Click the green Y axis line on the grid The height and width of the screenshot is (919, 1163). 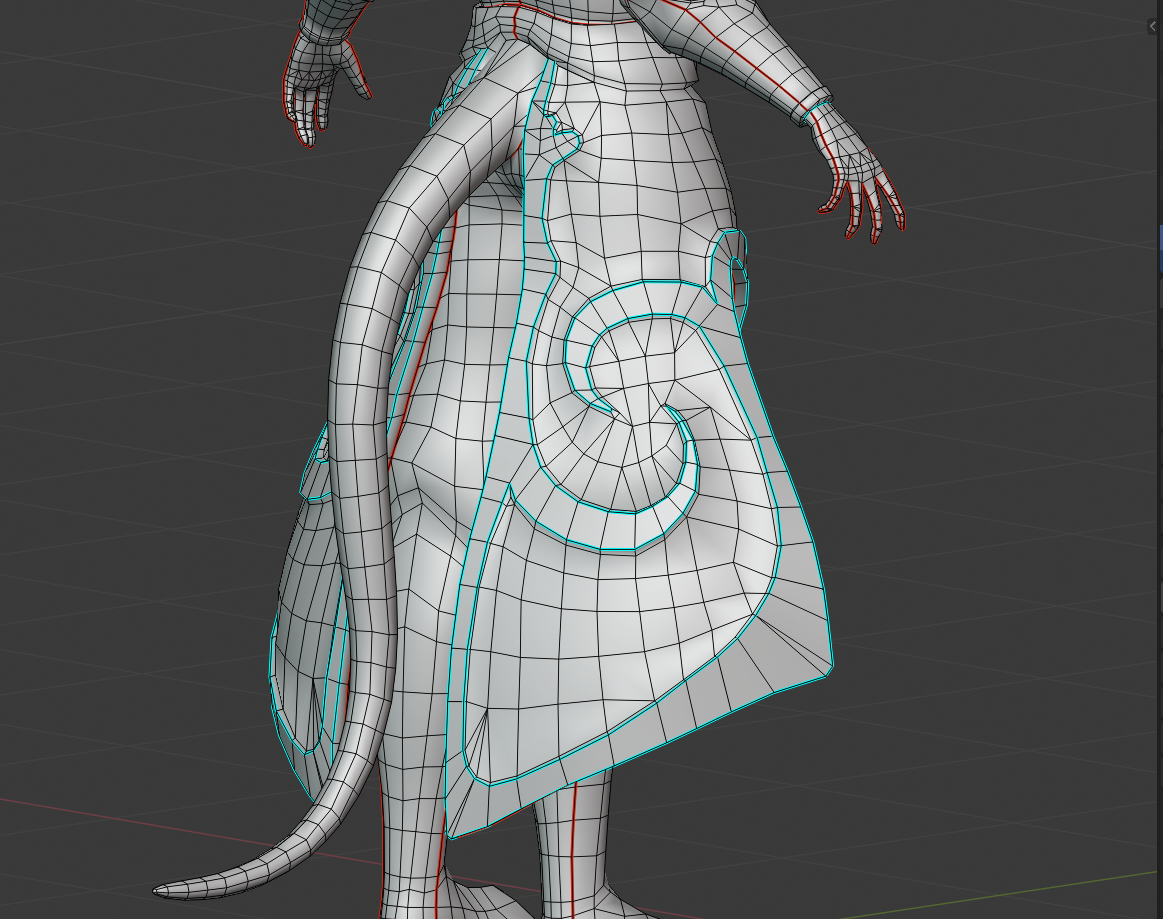tap(1000, 890)
